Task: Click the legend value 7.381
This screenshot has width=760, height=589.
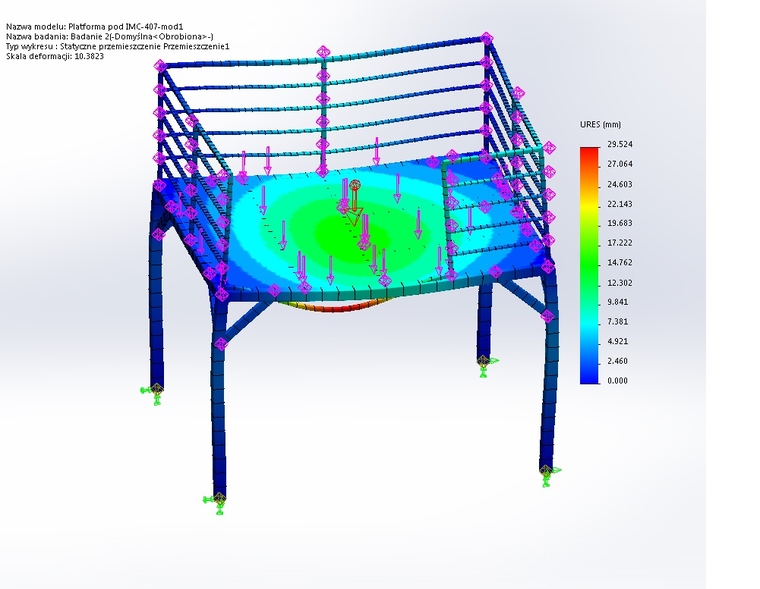Action: [618, 321]
